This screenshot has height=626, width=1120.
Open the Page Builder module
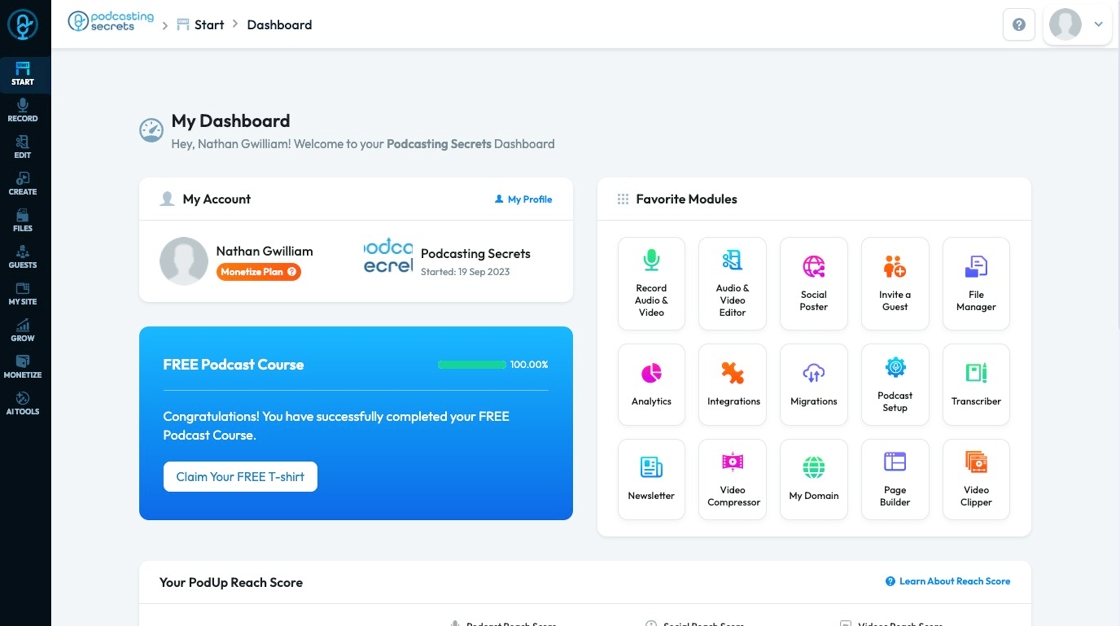pyautogui.click(x=895, y=479)
